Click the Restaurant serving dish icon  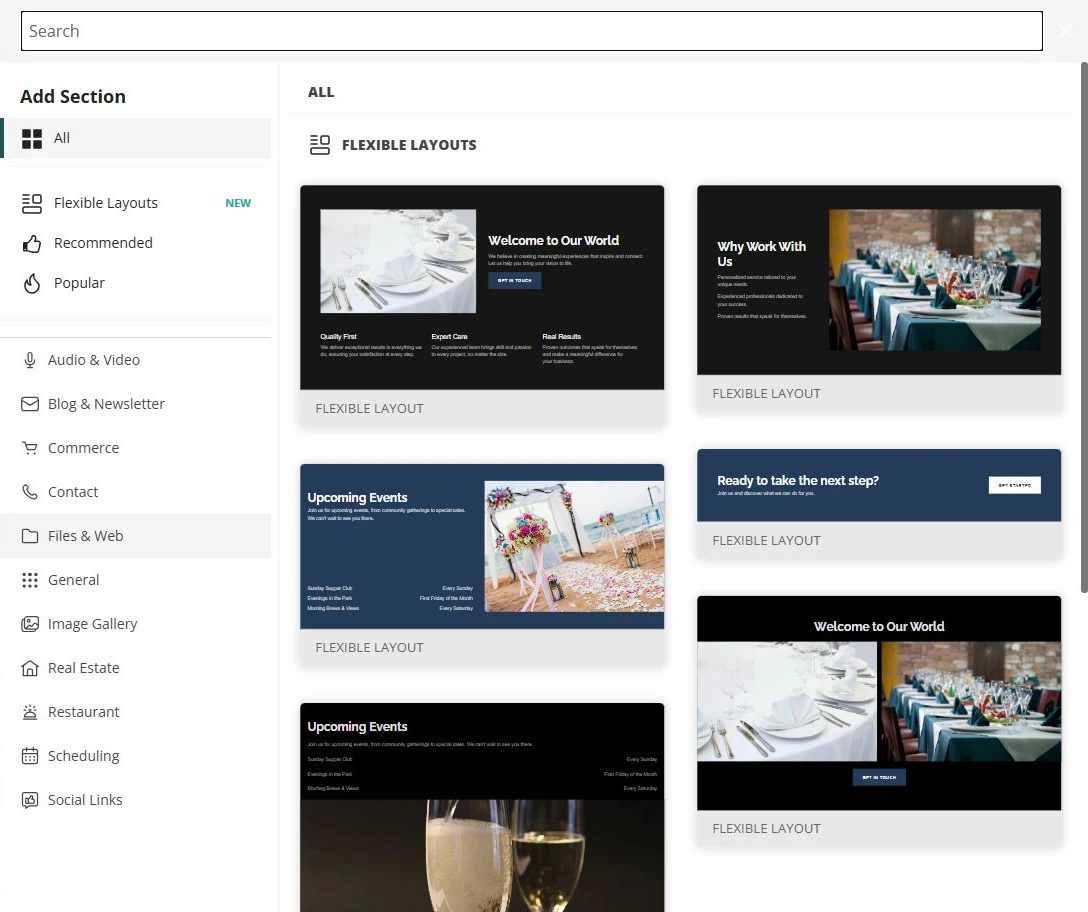click(x=30, y=712)
